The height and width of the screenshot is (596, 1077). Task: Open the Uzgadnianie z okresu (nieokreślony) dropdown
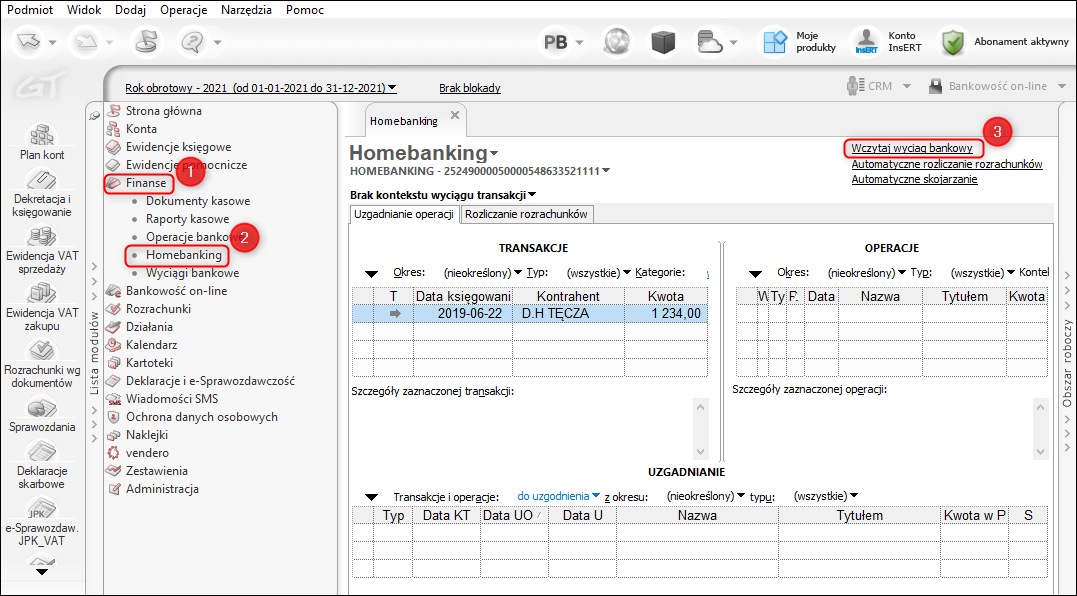tap(706, 496)
